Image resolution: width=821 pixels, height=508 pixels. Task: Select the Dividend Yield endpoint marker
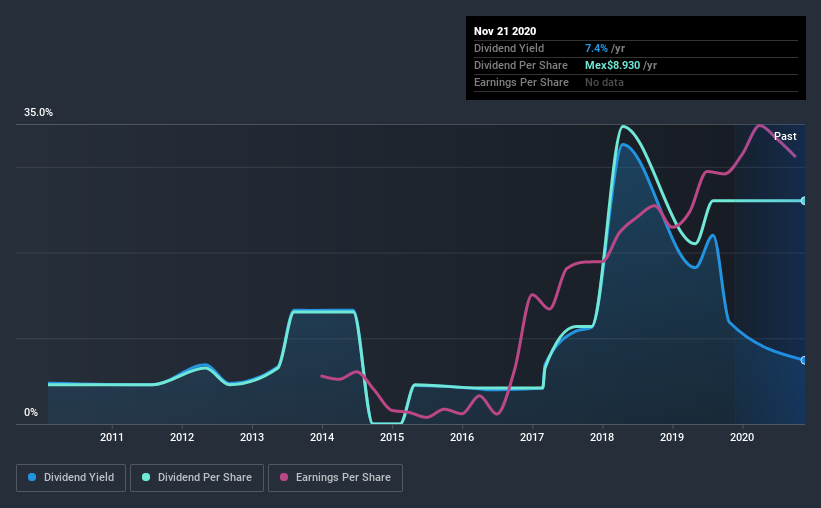(803, 360)
